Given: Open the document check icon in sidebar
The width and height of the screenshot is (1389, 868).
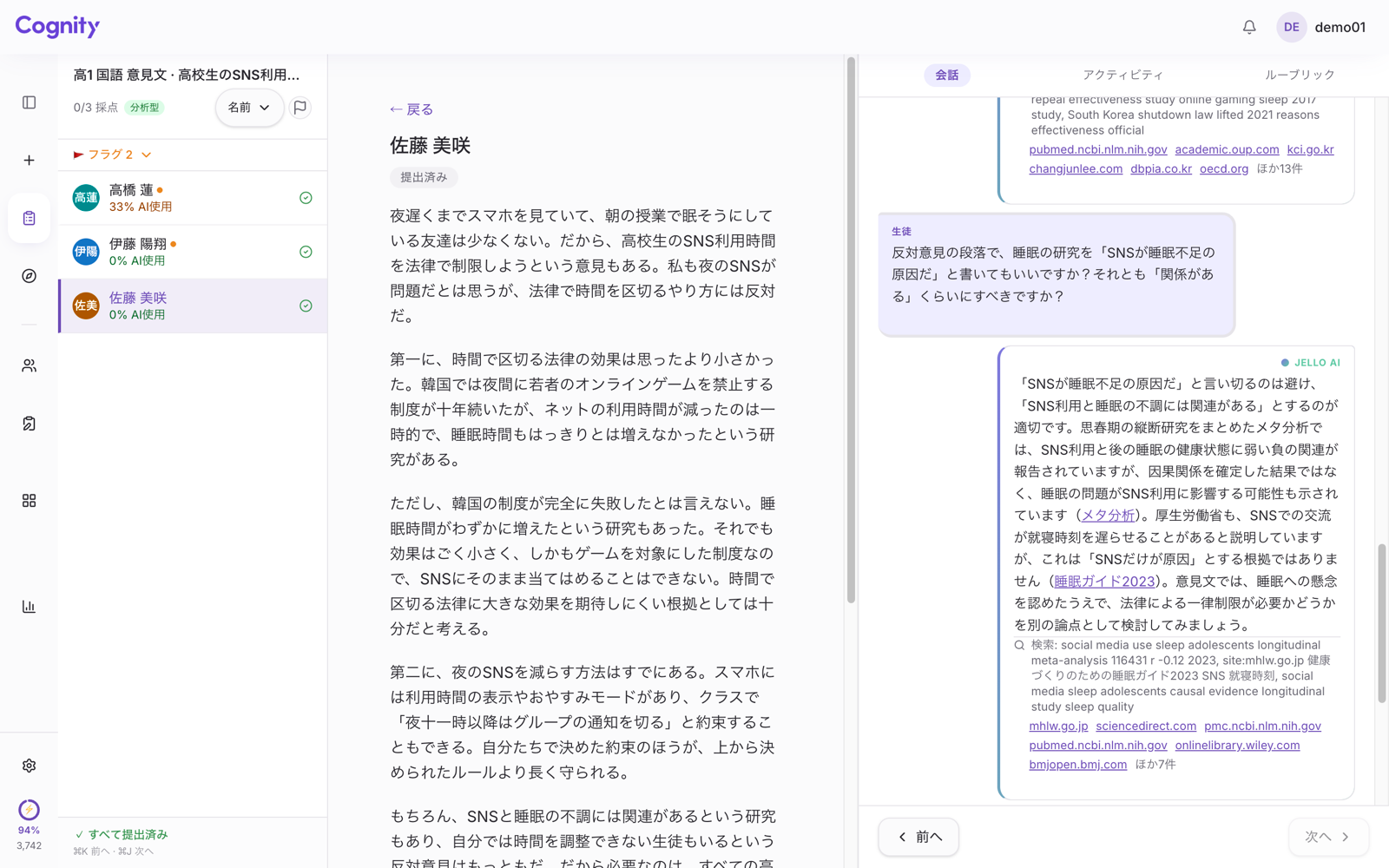Looking at the screenshot, I should [29, 424].
